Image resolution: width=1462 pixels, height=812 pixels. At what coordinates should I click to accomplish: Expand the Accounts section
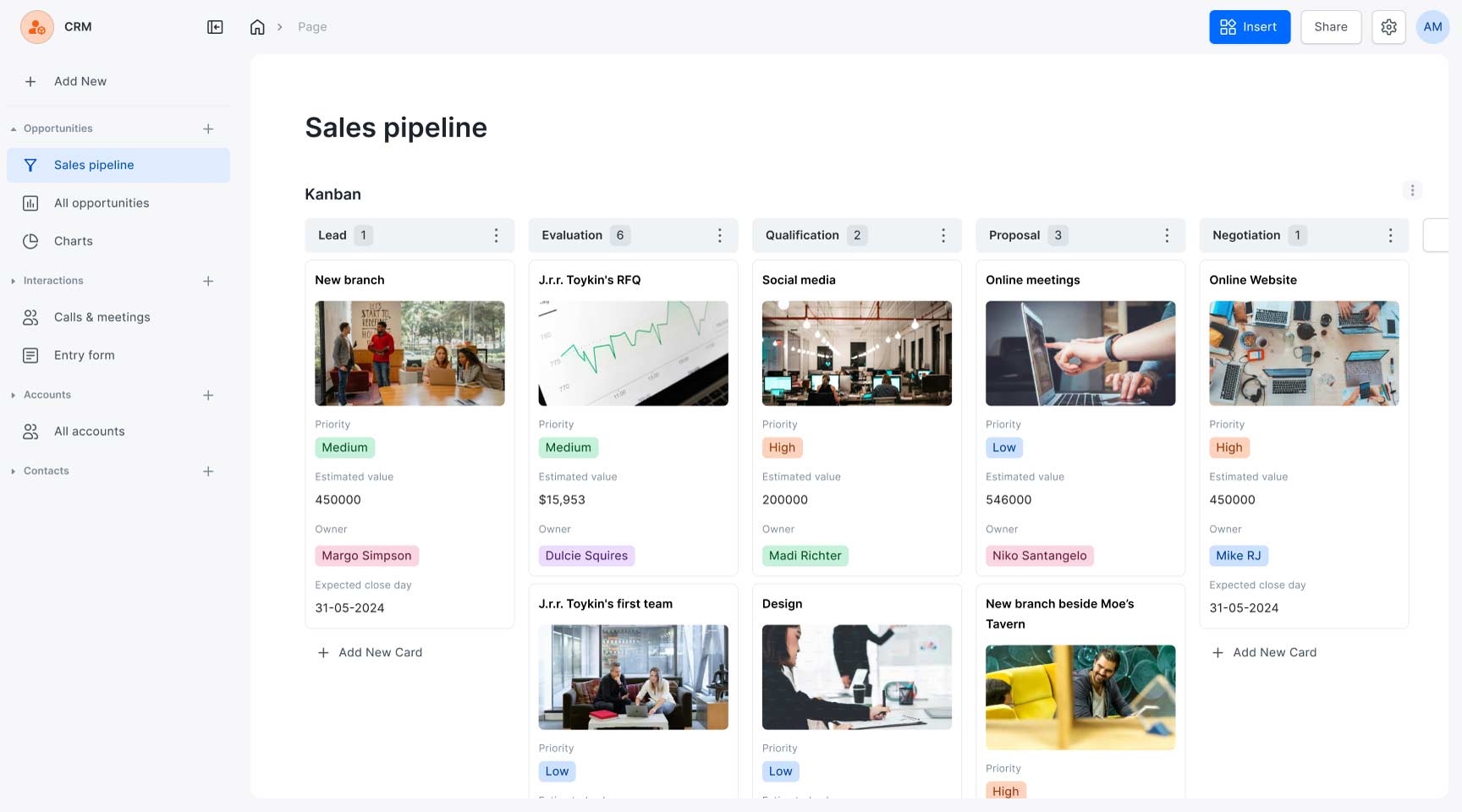14,395
